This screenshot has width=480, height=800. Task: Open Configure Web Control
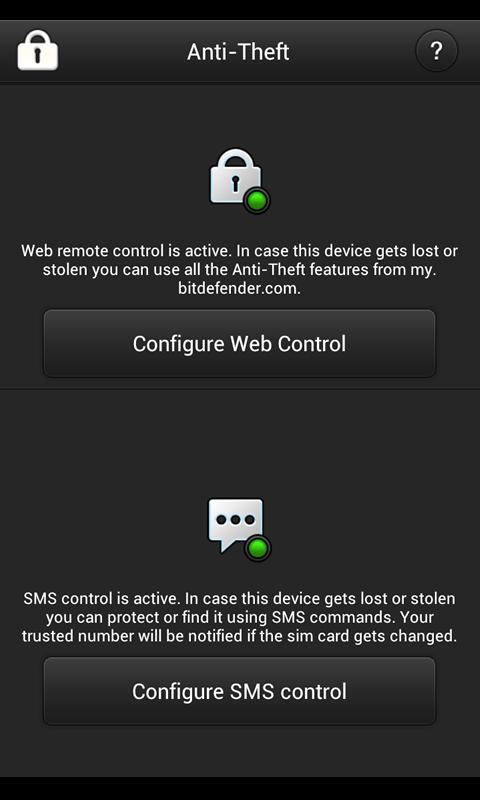[x=239, y=343]
